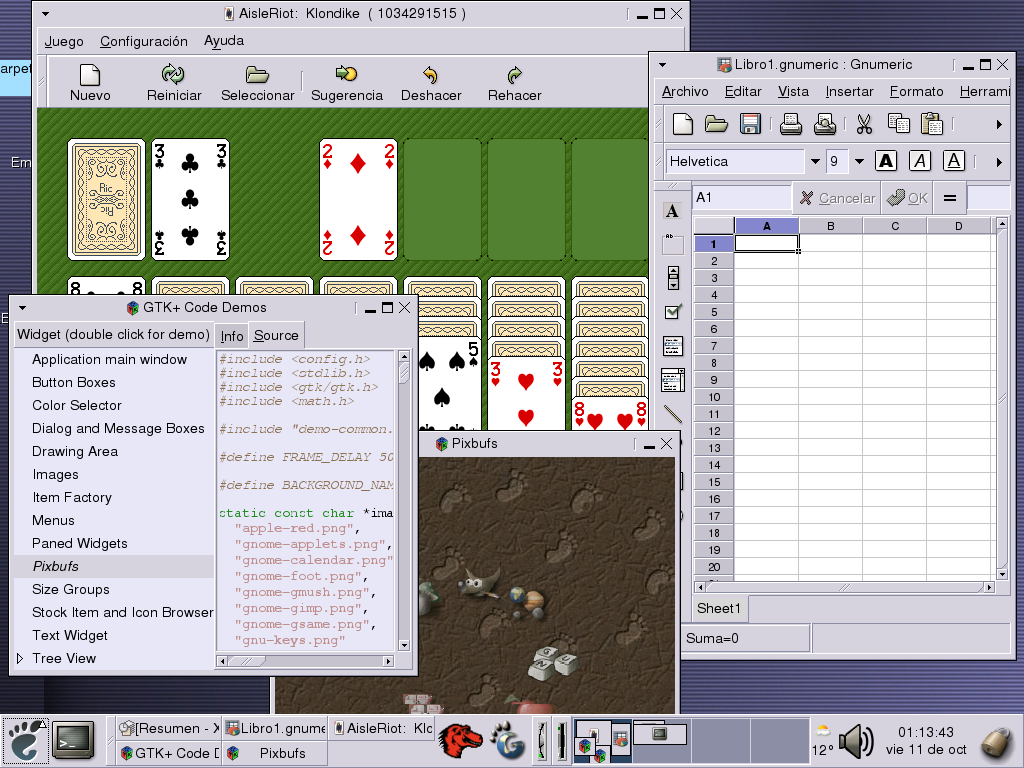Open the Archivo menu in Gnumeric
The width and height of the screenshot is (1024, 768).
(x=685, y=91)
